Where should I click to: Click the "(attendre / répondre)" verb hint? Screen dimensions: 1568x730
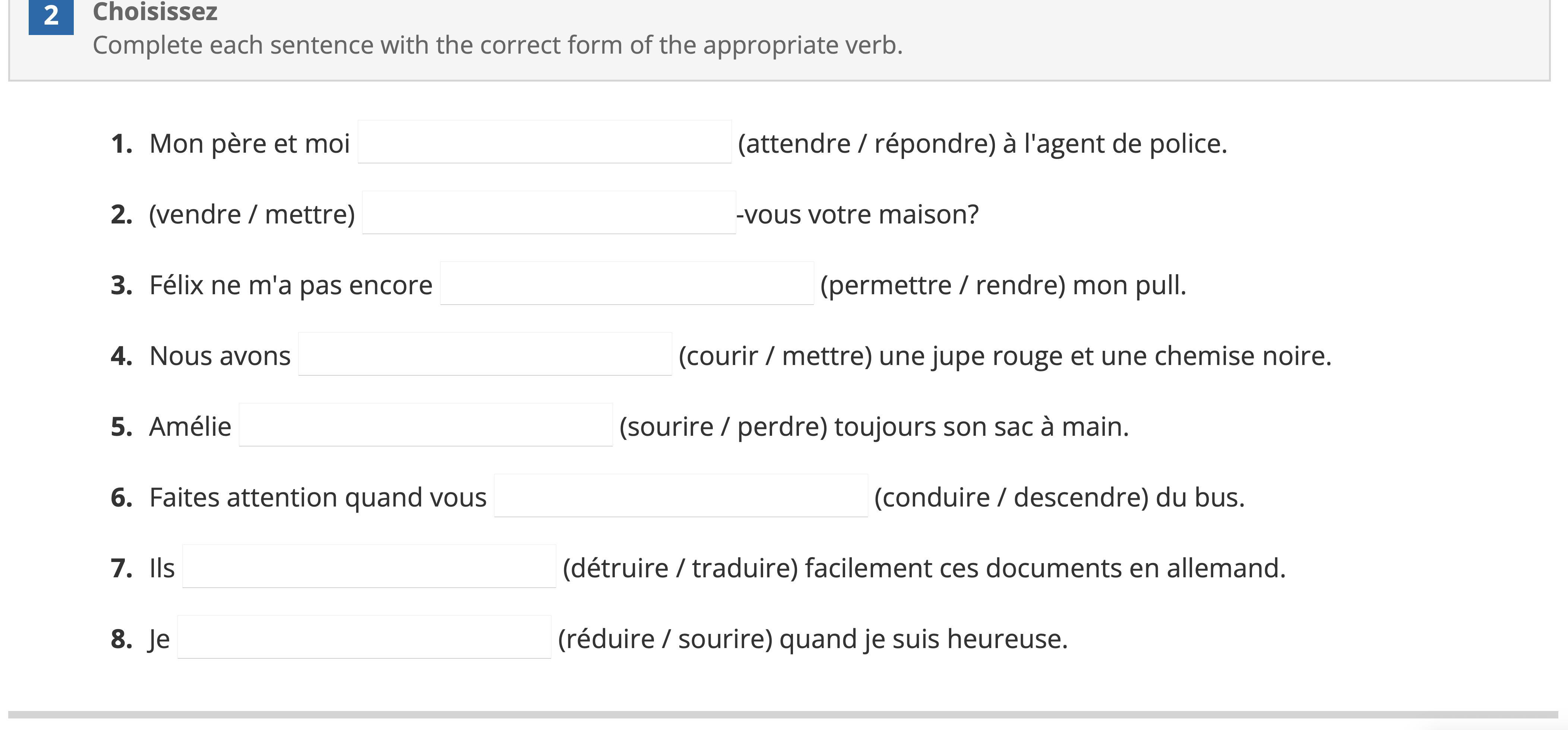[x=866, y=144]
